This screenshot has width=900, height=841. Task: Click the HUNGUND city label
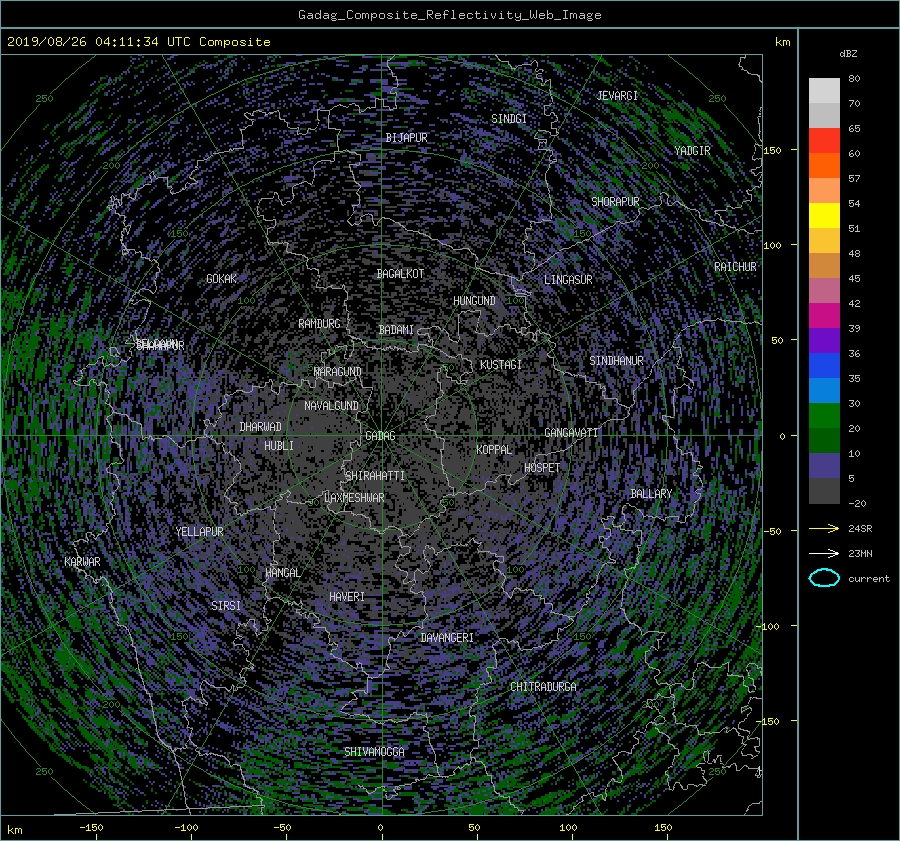pyautogui.click(x=474, y=301)
